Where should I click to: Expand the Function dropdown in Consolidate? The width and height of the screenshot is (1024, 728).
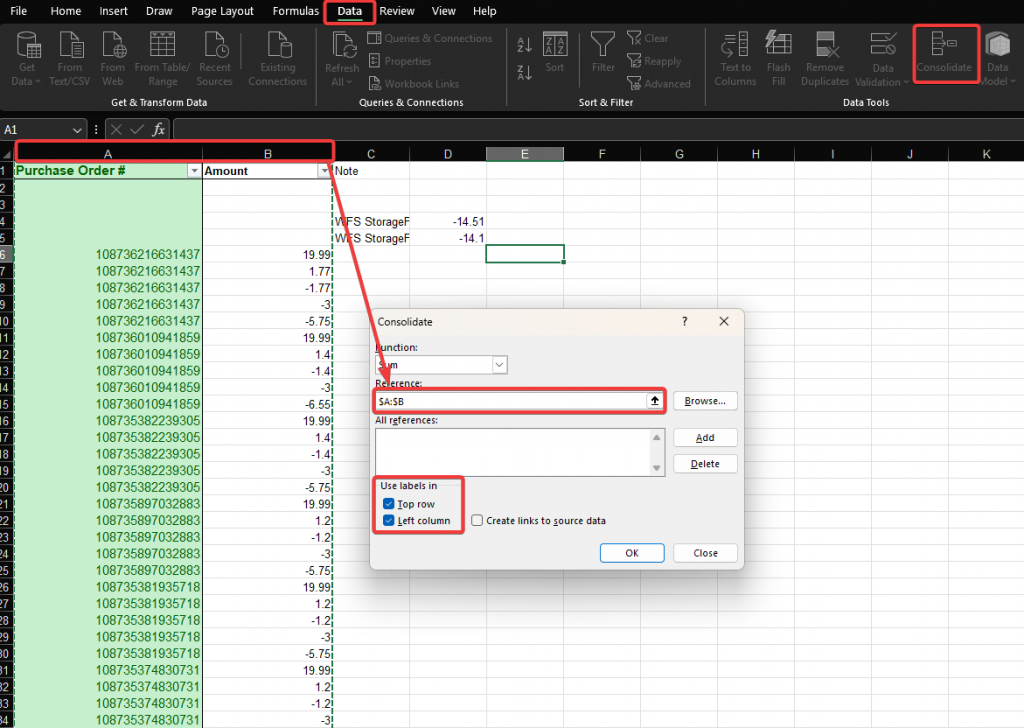coord(499,365)
